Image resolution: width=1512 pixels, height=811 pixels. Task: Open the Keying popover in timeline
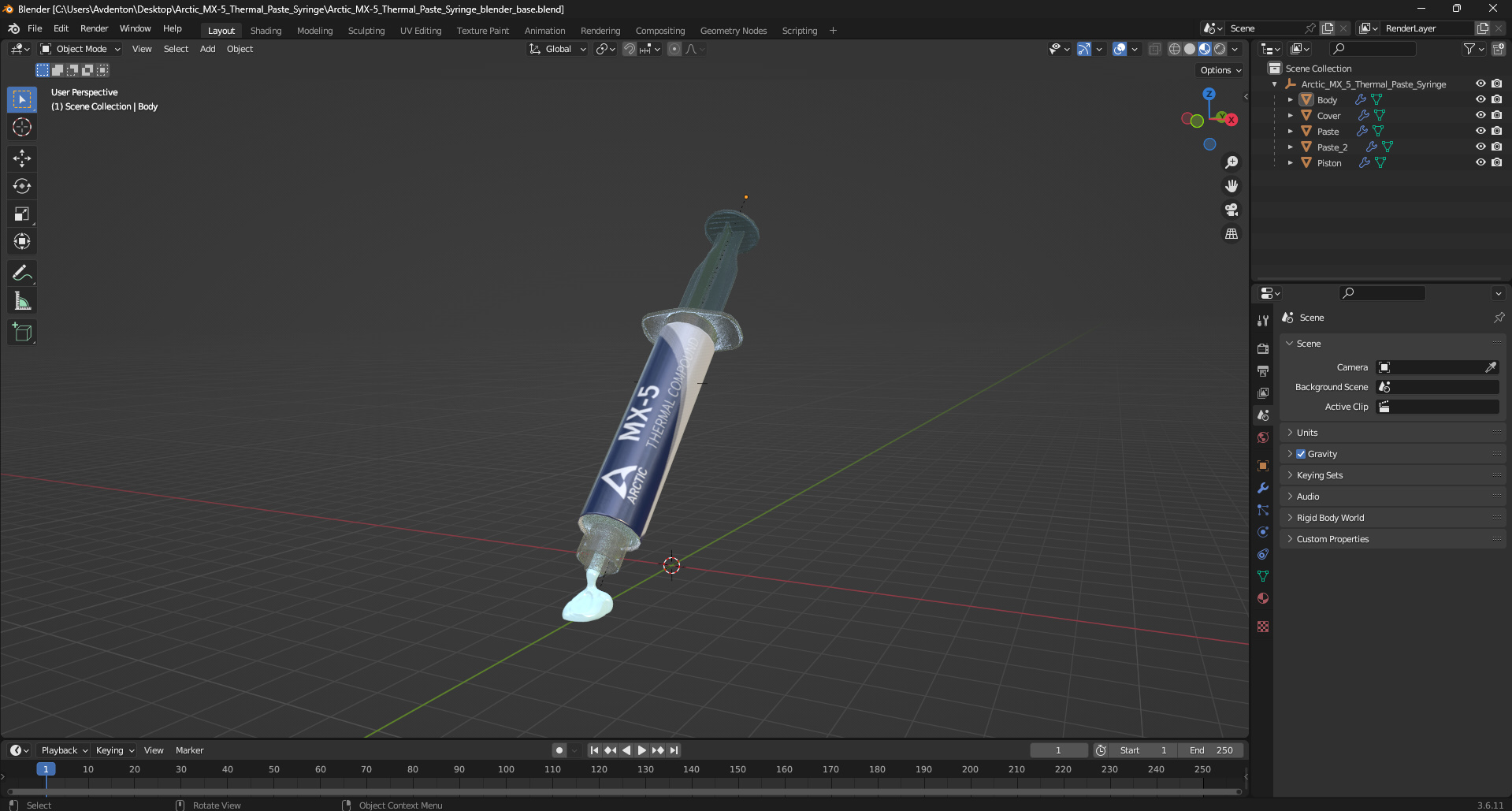[114, 750]
